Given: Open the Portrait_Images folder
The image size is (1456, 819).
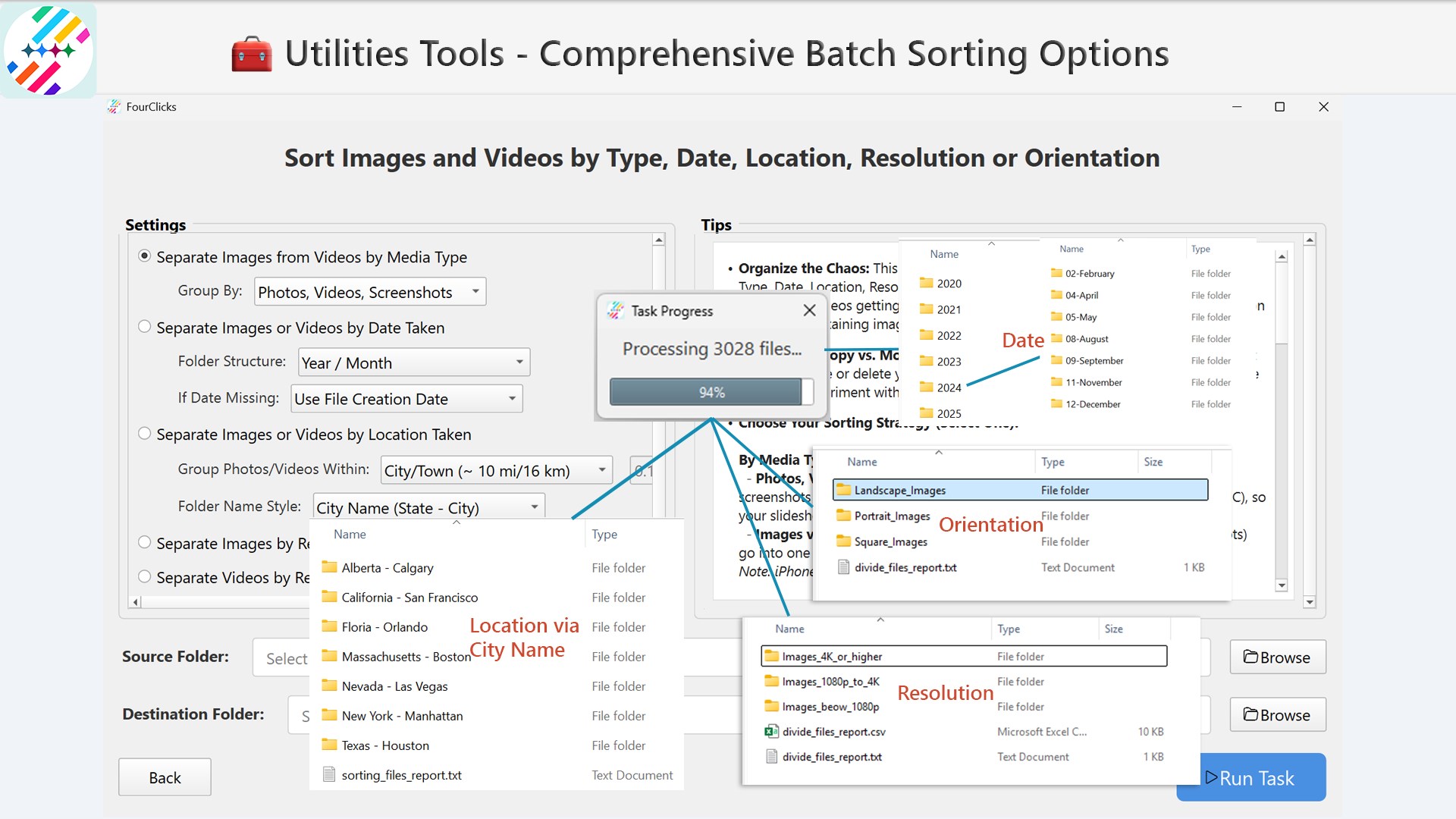Looking at the screenshot, I should (892, 516).
